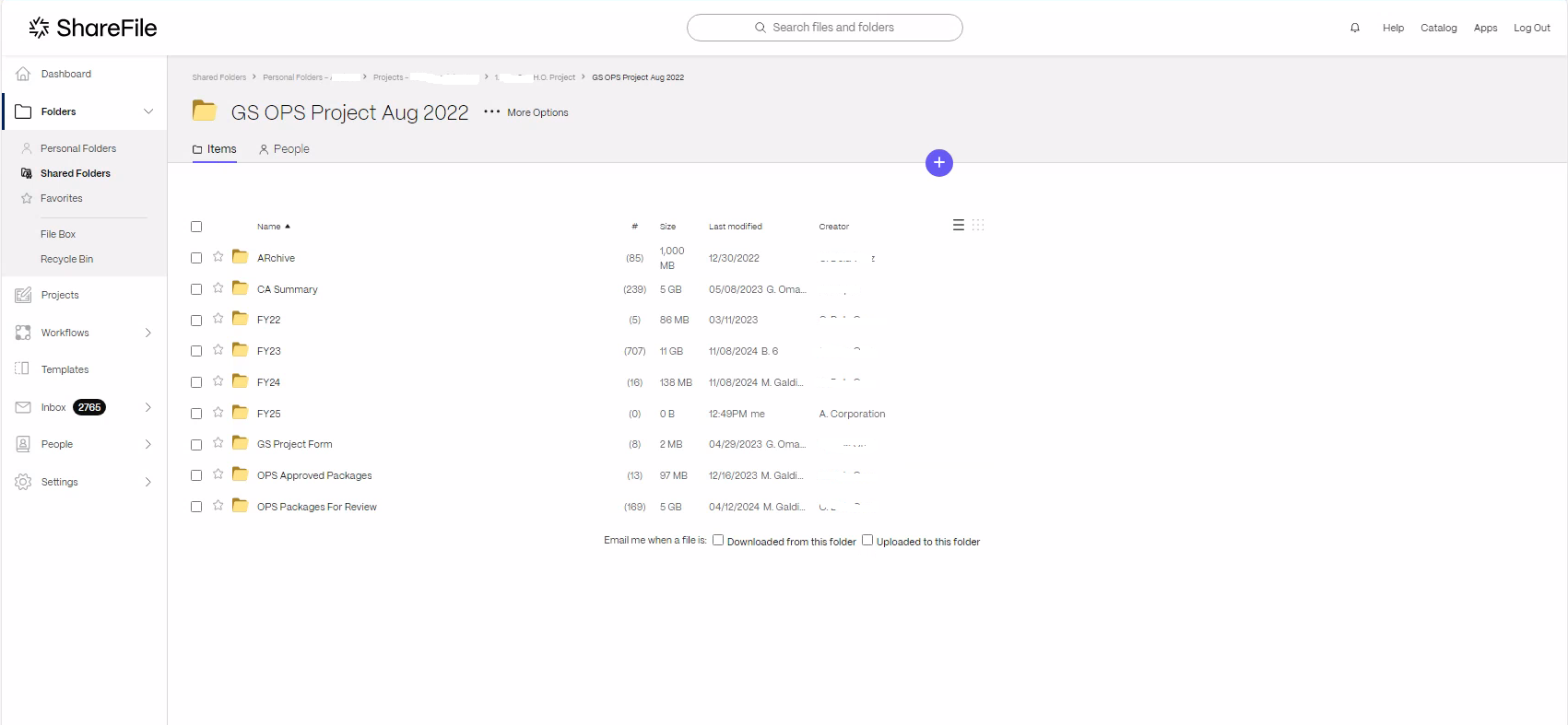Viewport: 1568px width, 725px height.
Task: Favorite the CA Summary folder star
Action: click(218, 288)
